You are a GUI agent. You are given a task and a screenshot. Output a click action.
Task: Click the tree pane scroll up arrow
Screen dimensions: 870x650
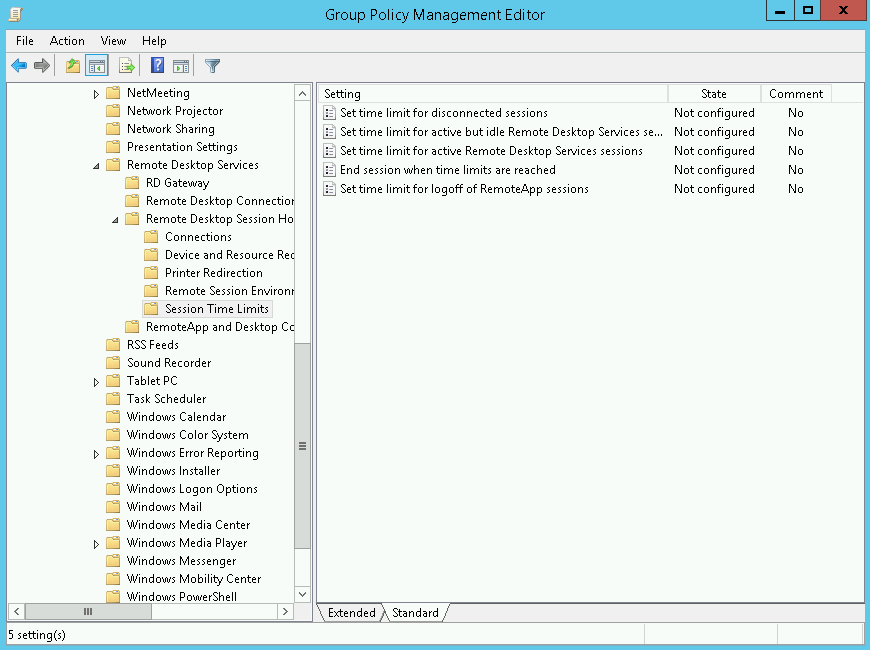click(x=302, y=93)
